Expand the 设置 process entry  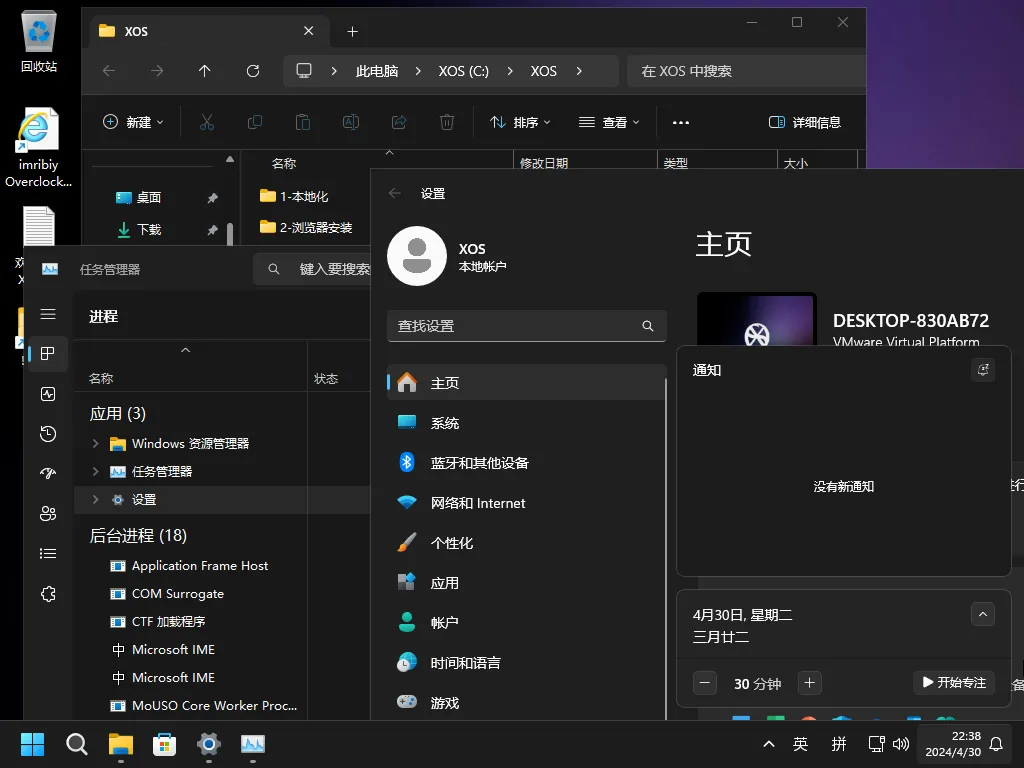pyautogui.click(x=95, y=499)
